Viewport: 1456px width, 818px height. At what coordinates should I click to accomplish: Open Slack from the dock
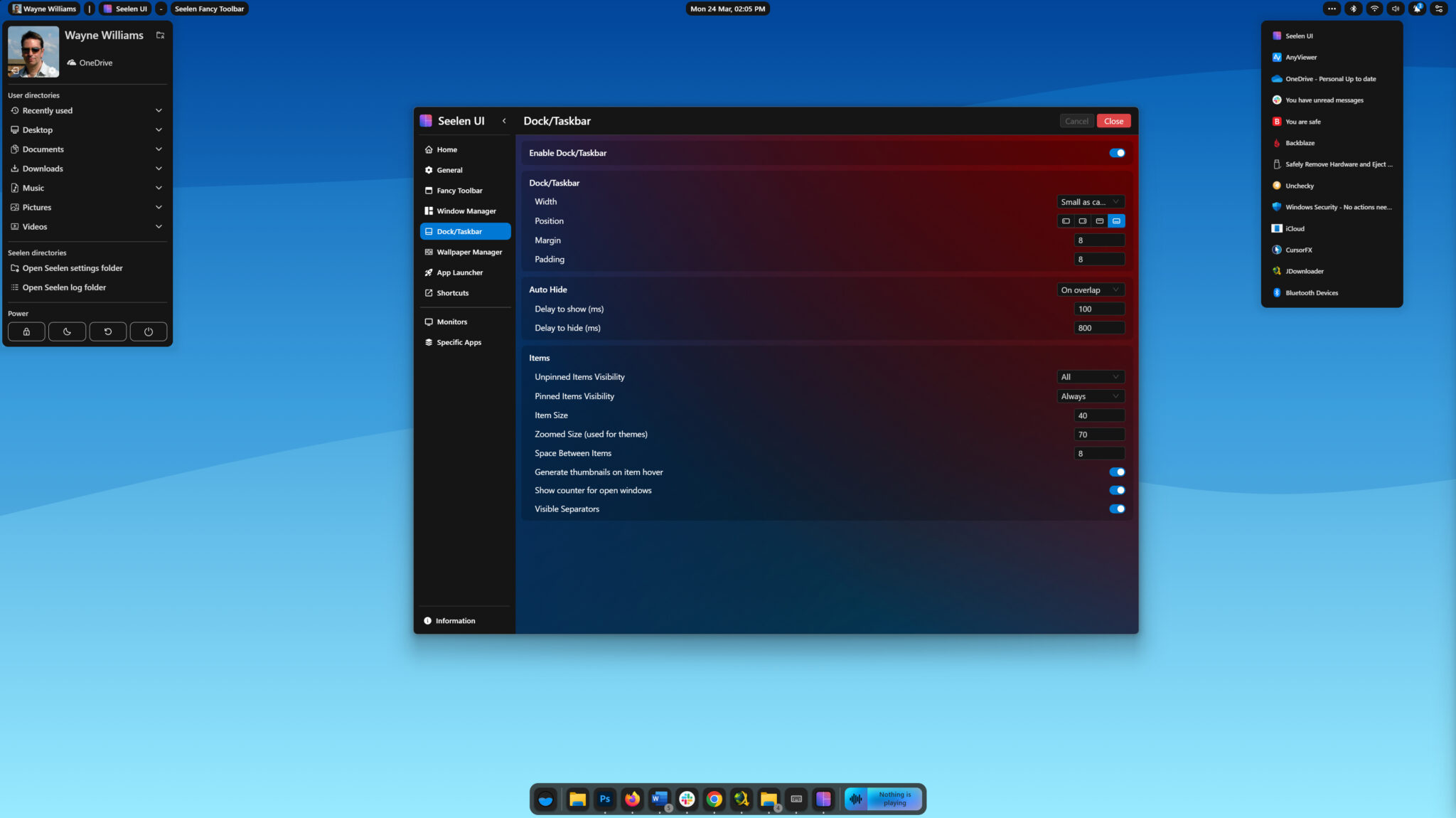[687, 799]
